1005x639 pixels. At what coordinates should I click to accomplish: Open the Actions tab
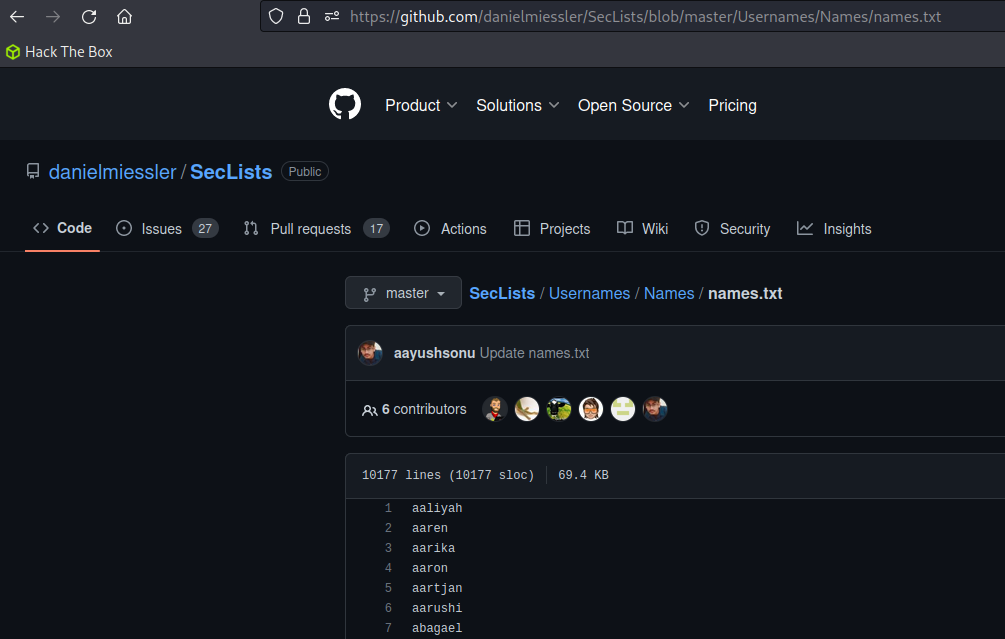451,229
